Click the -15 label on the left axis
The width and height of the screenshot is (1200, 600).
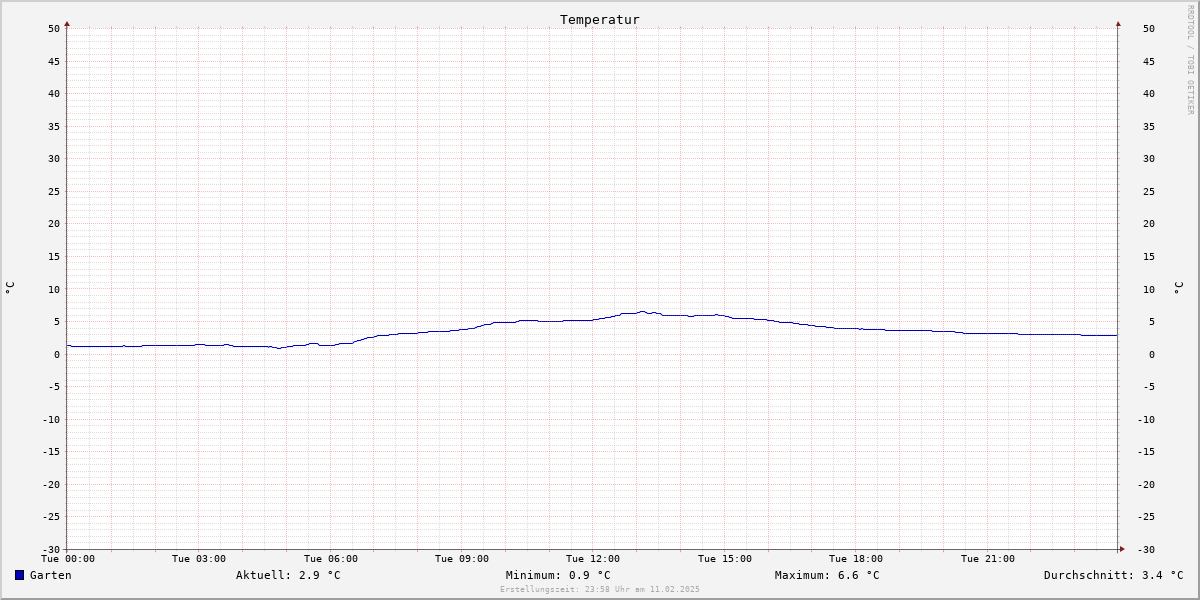[51, 451]
